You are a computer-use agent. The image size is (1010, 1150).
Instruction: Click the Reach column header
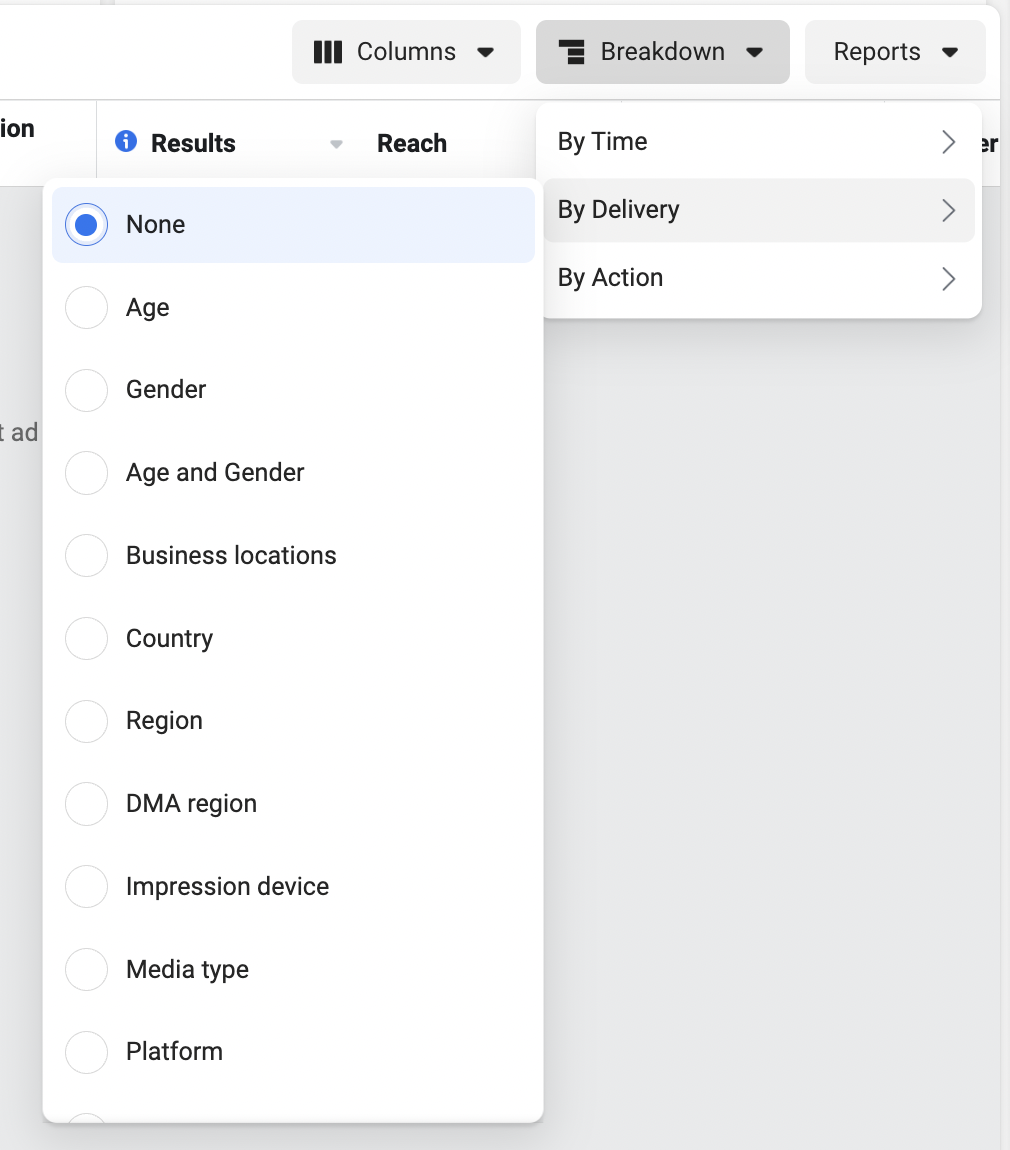pyautogui.click(x=412, y=143)
